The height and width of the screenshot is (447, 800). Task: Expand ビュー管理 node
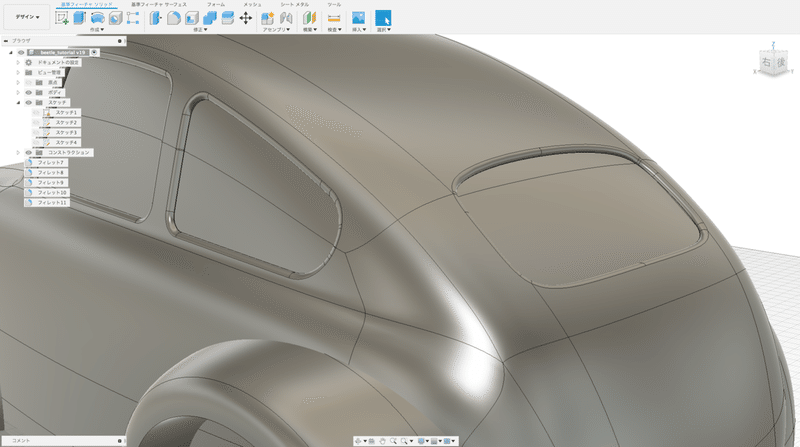18,72
